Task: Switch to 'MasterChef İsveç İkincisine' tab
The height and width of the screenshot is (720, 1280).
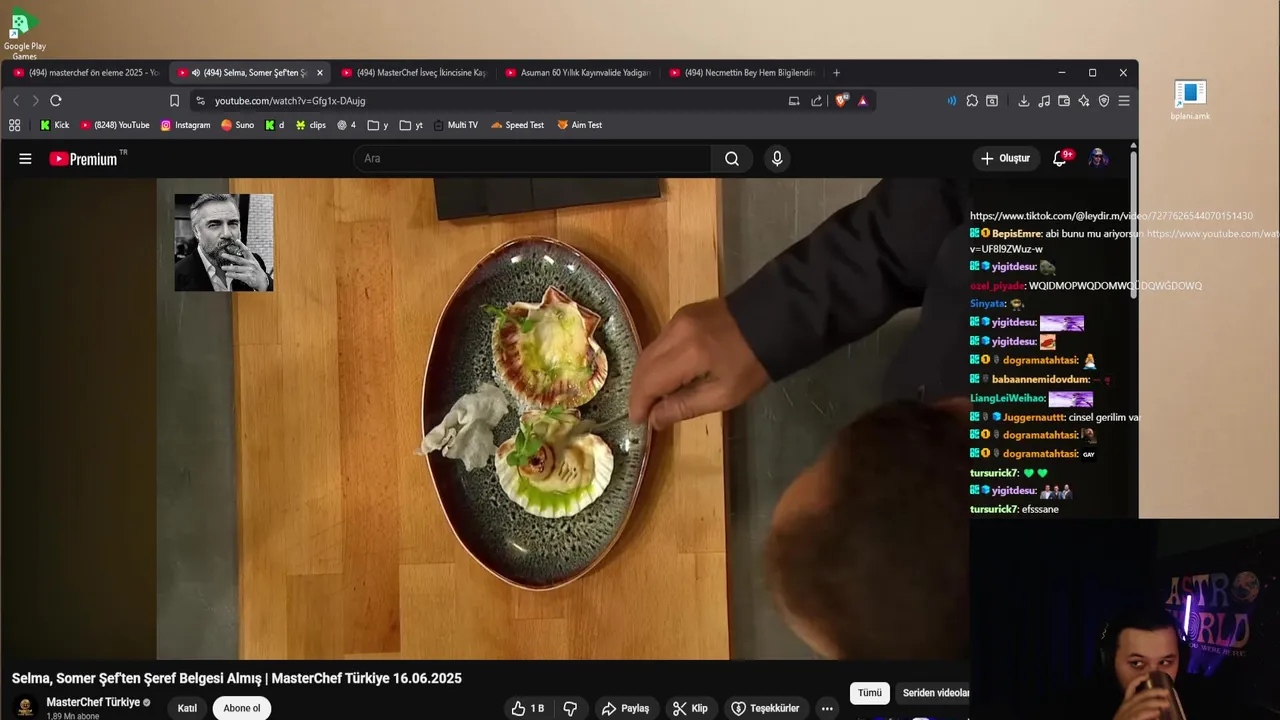Action: (414, 73)
